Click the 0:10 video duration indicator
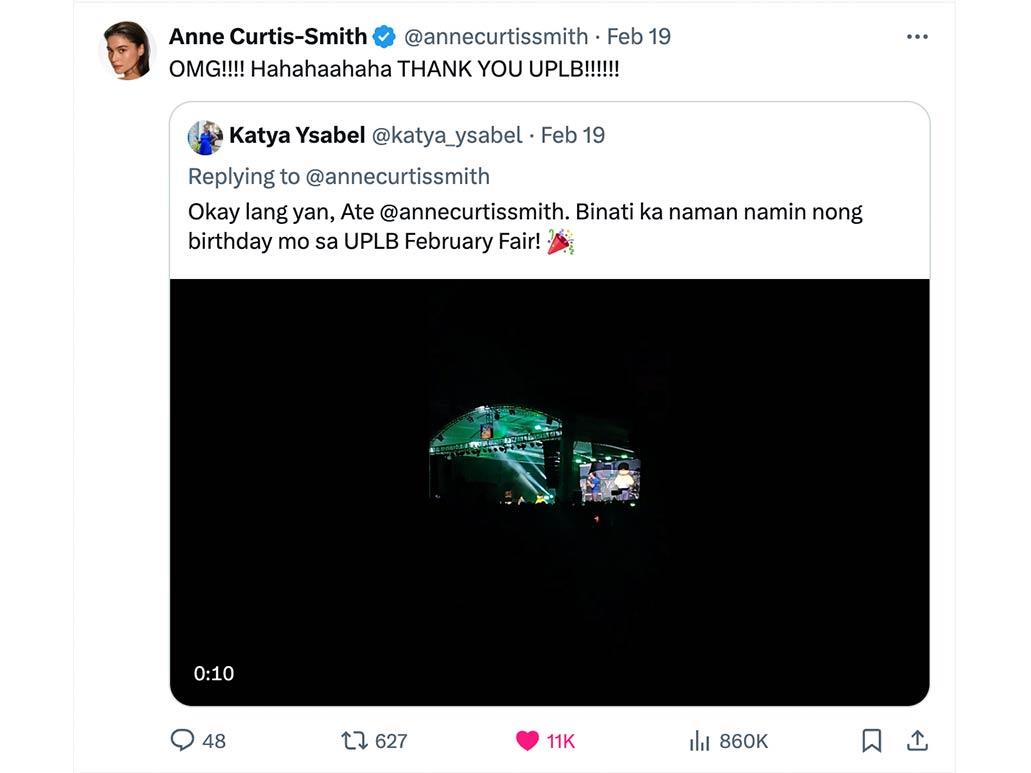 click(212, 673)
